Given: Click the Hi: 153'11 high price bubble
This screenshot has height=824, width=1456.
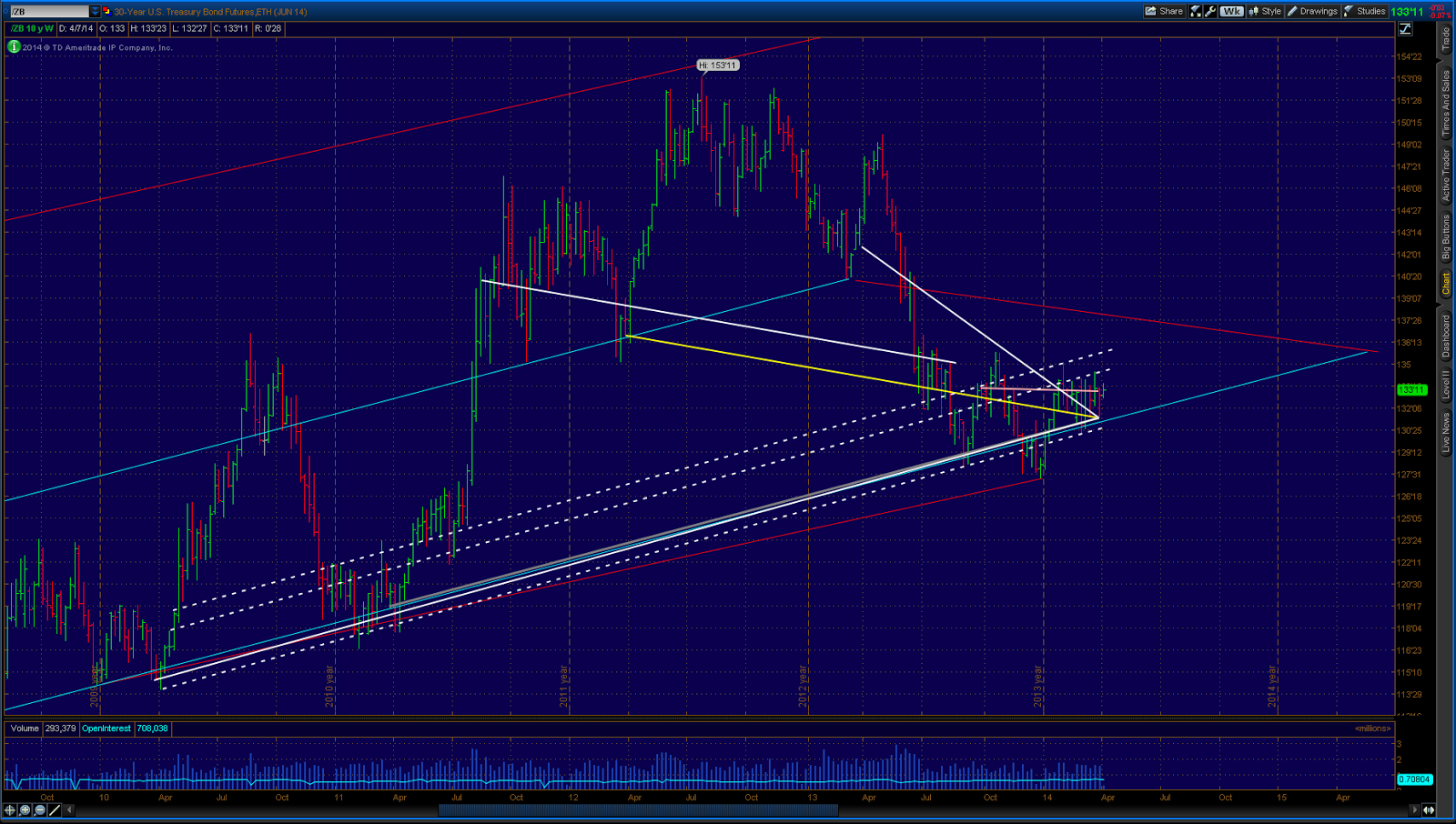Looking at the screenshot, I should coord(718,65).
